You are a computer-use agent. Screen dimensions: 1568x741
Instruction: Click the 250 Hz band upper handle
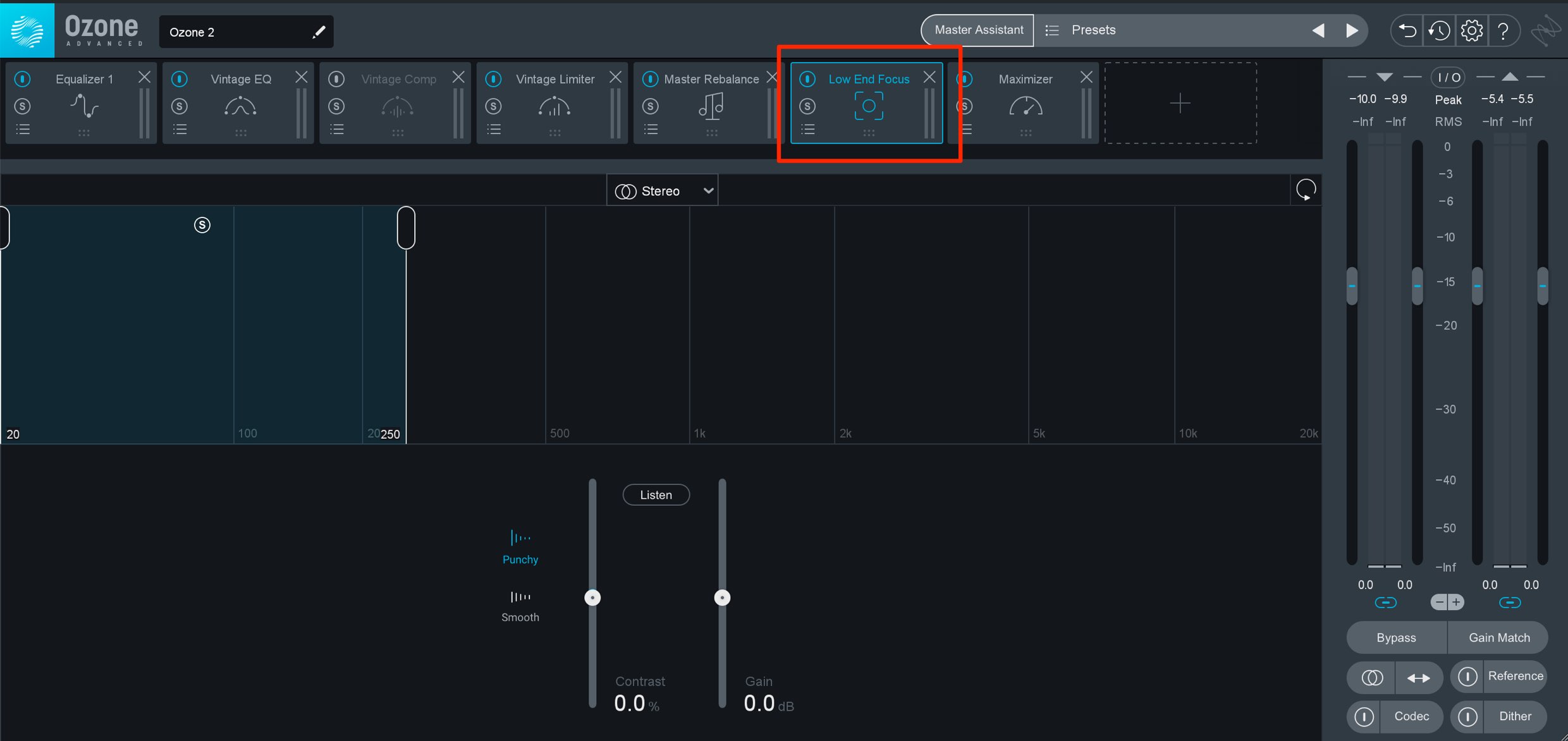tap(406, 228)
